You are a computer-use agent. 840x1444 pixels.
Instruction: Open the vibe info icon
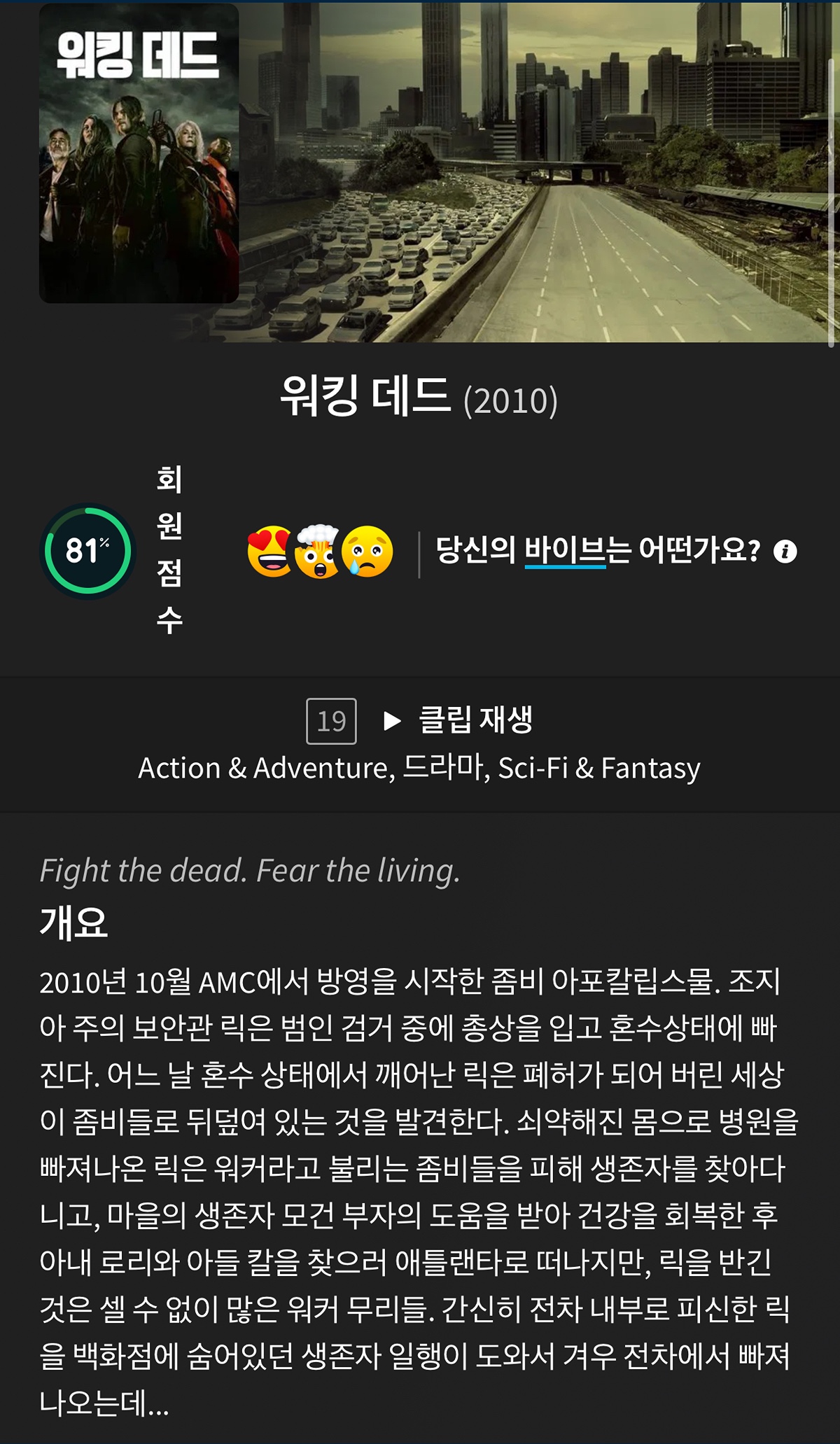click(785, 552)
